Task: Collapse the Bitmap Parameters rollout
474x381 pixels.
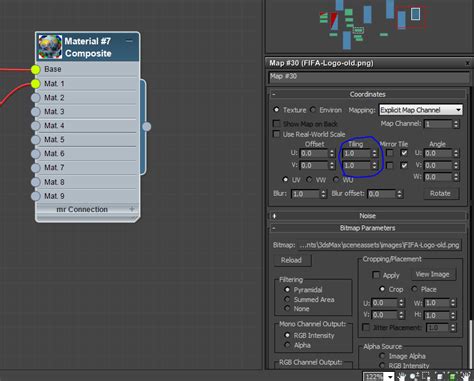Action: tap(274, 228)
